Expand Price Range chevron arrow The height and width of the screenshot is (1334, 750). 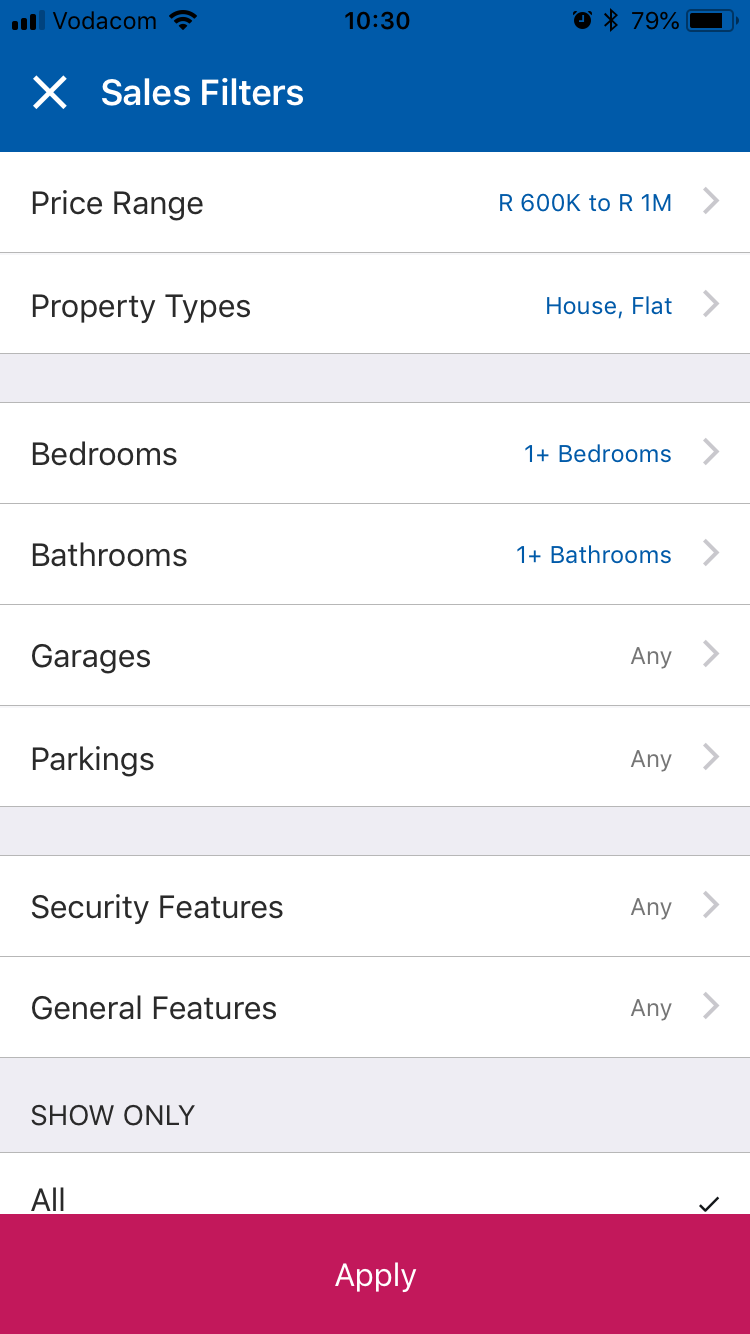pyautogui.click(x=711, y=202)
